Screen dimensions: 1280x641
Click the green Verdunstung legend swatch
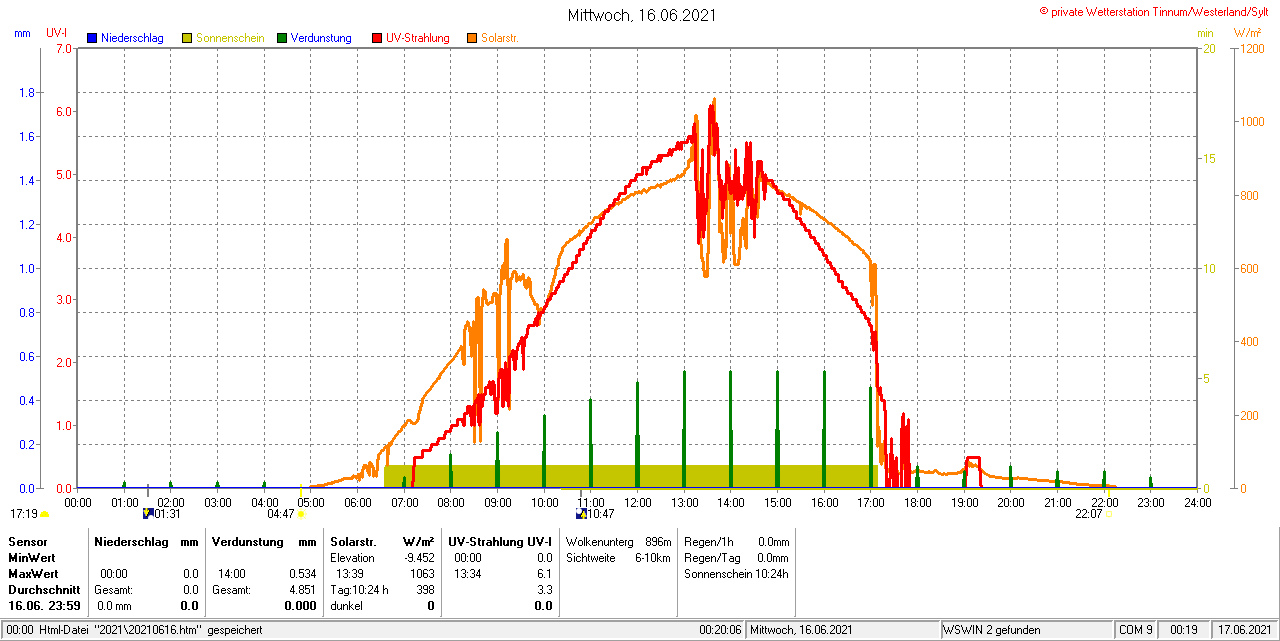tap(282, 38)
